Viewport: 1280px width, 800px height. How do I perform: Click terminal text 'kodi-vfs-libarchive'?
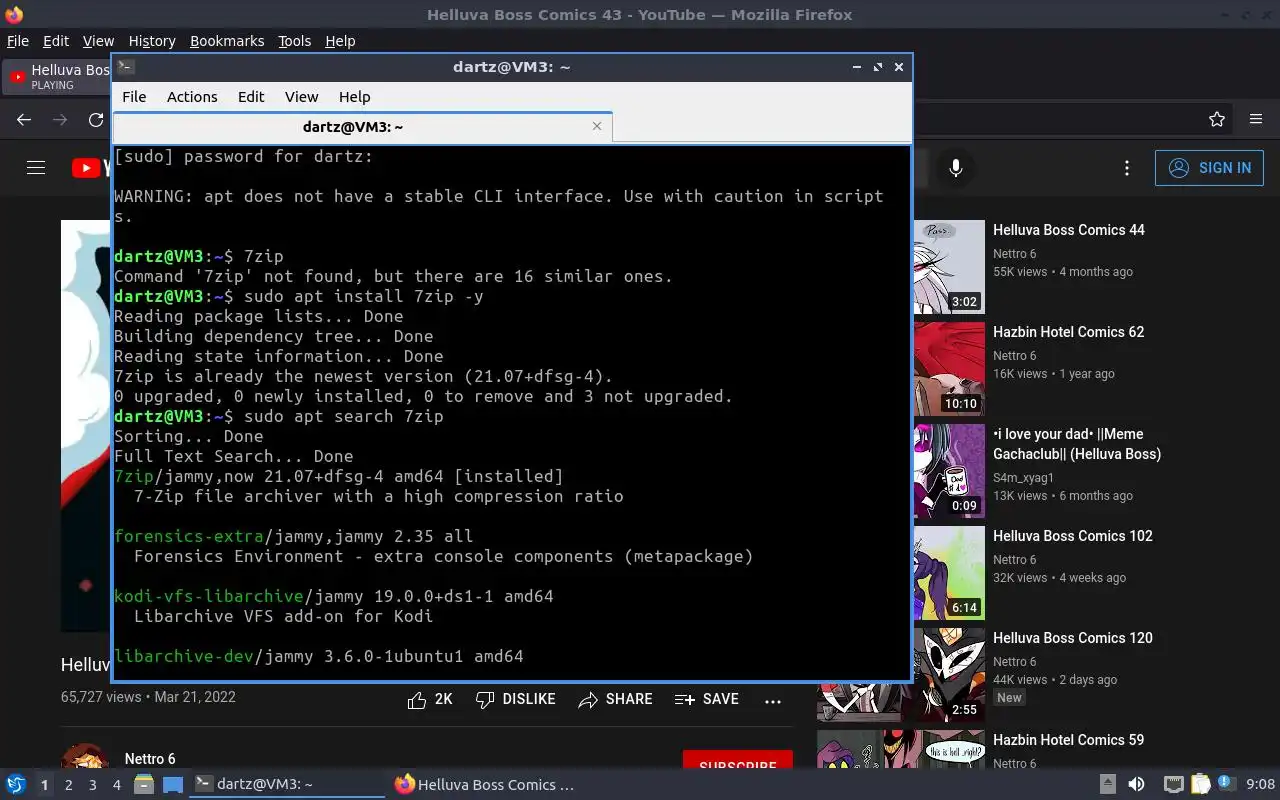pyautogui.click(x=208, y=596)
